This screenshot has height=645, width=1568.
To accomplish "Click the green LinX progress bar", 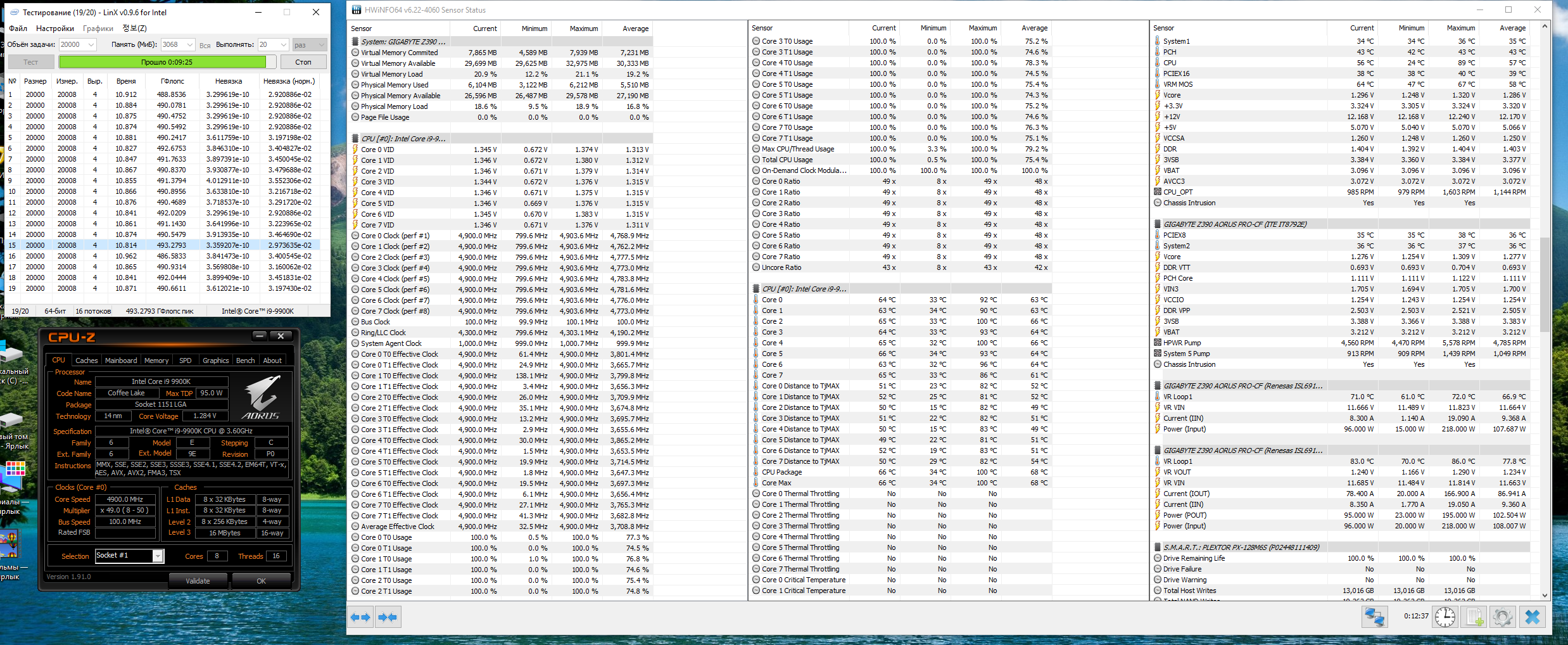I will point(167,62).
